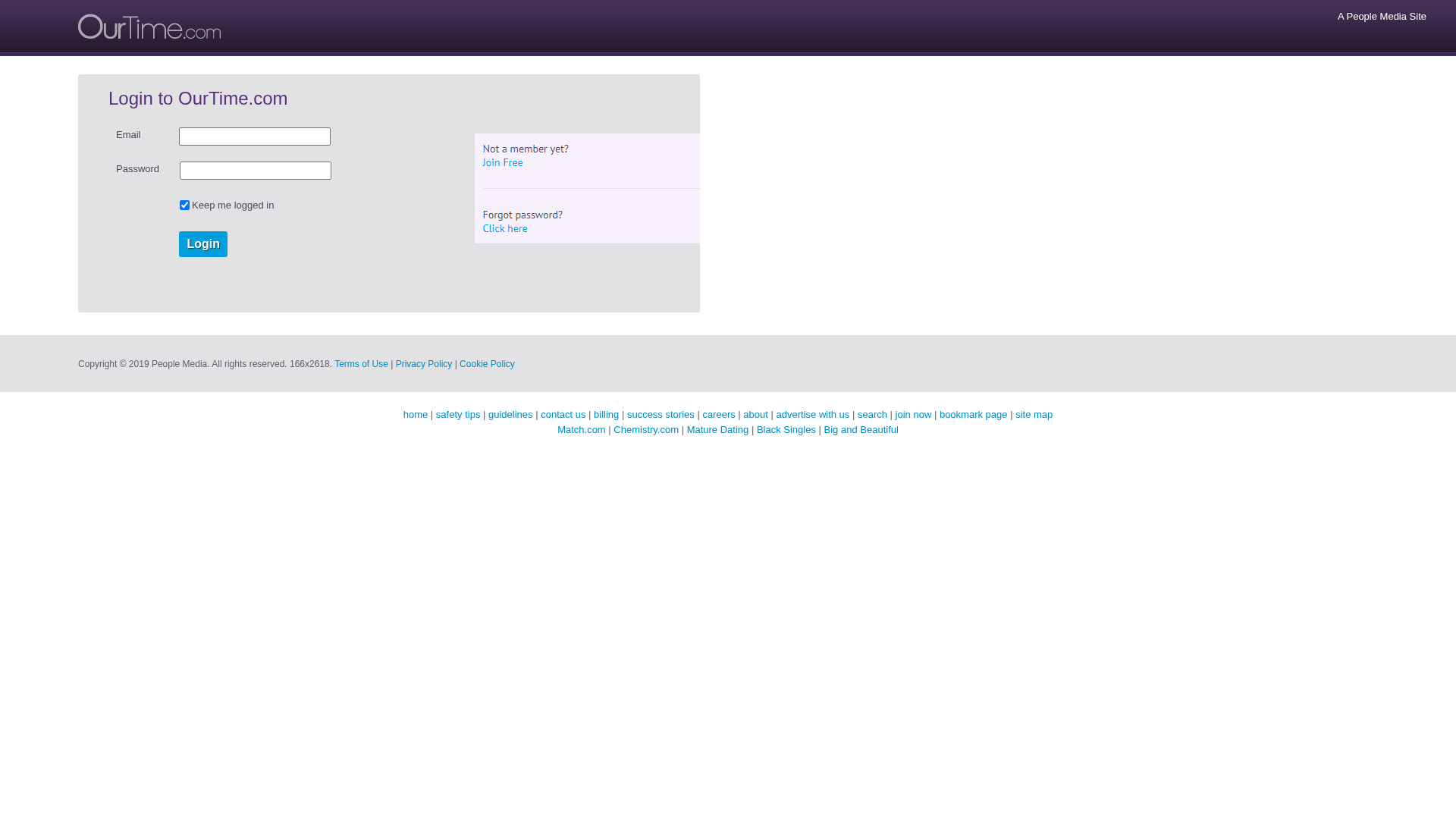This screenshot has height=819, width=1456.
Task: Open join now footer link
Action: [913, 415]
